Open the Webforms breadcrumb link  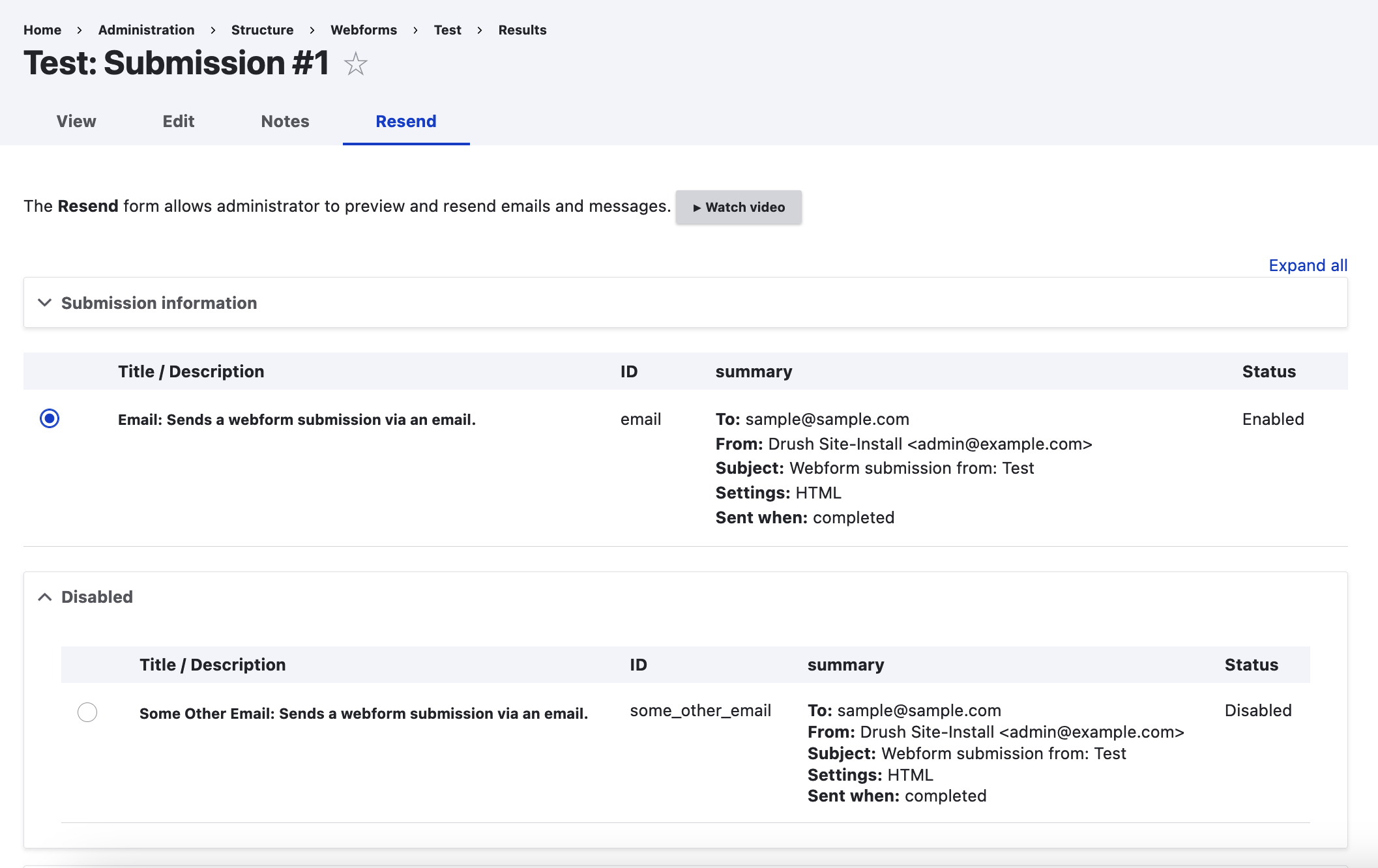click(x=364, y=30)
